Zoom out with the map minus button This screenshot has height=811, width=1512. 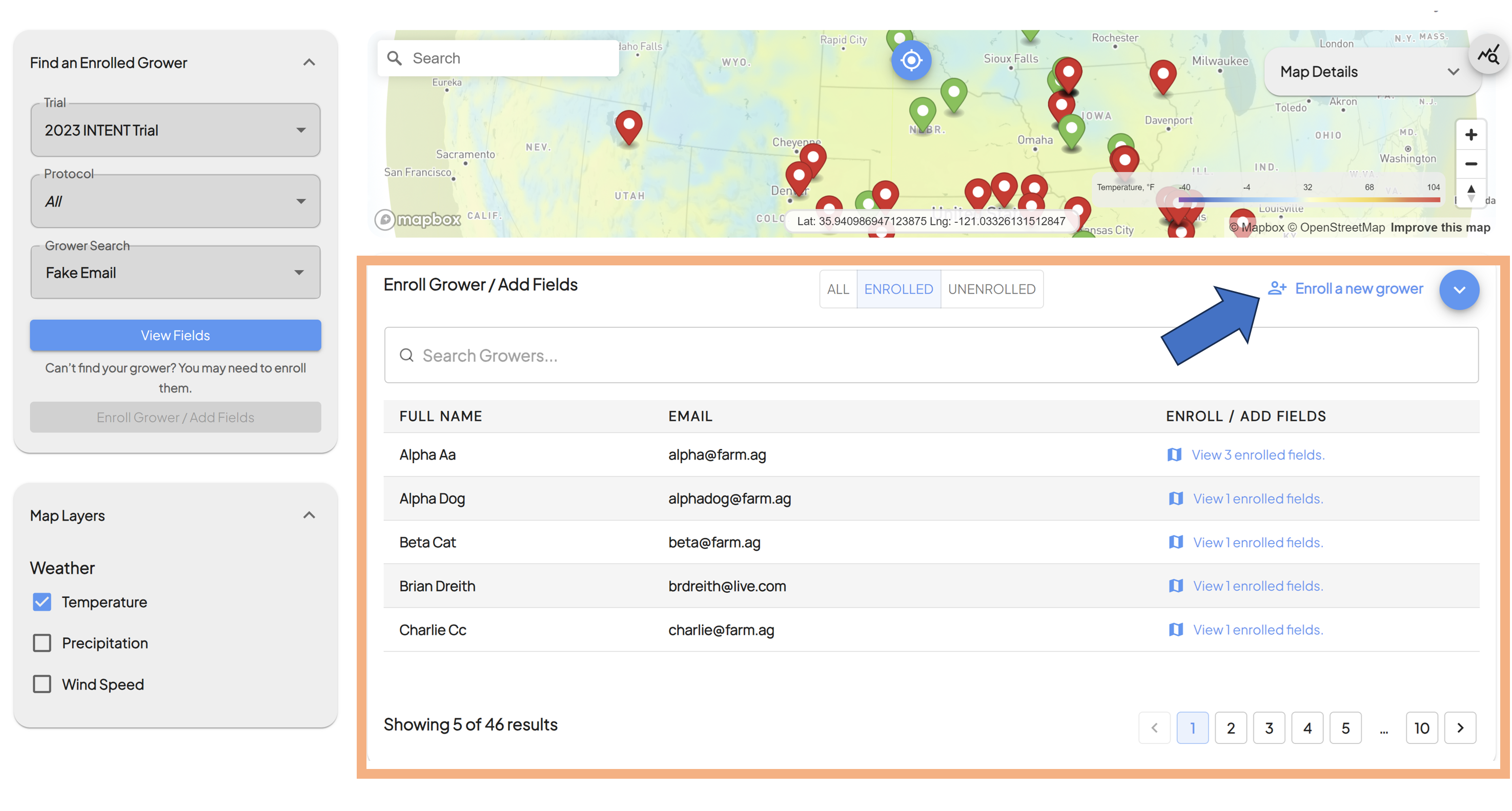pyautogui.click(x=1470, y=164)
